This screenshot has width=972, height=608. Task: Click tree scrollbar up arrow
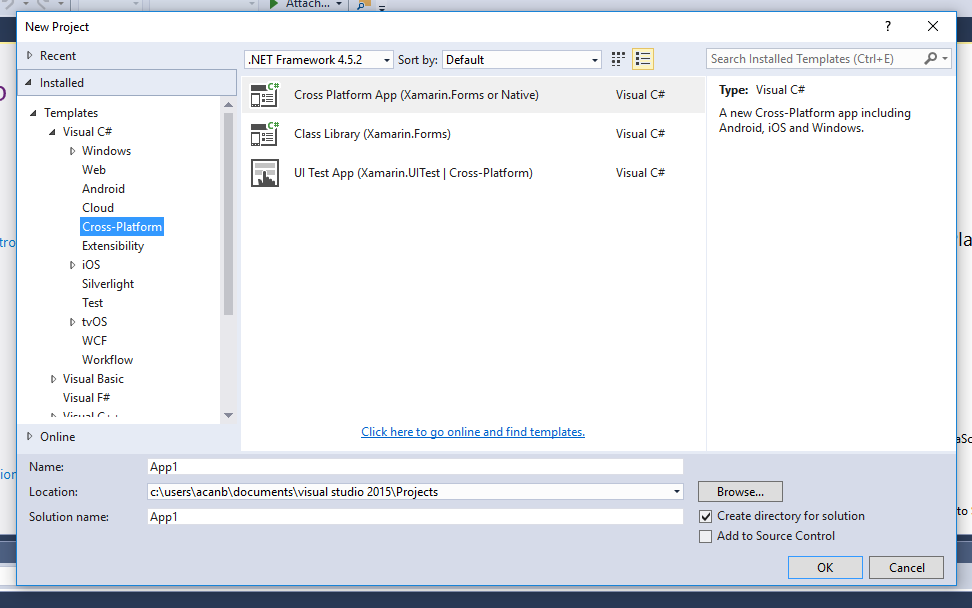(x=229, y=105)
